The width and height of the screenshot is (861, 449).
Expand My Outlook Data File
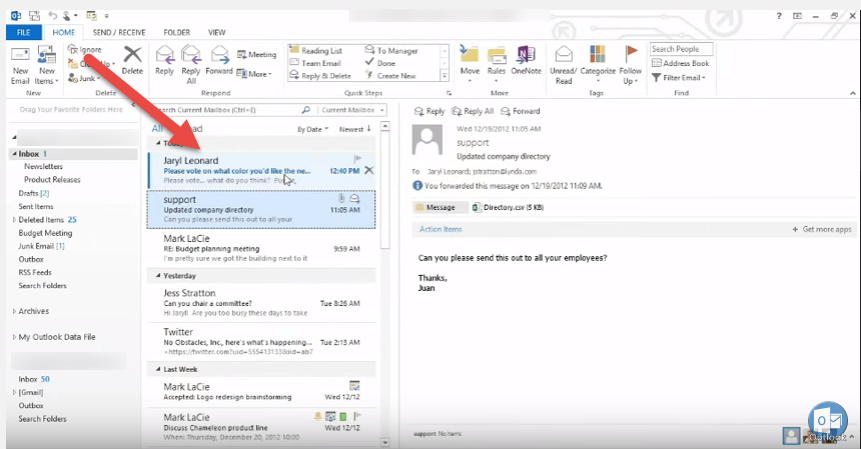point(14,337)
